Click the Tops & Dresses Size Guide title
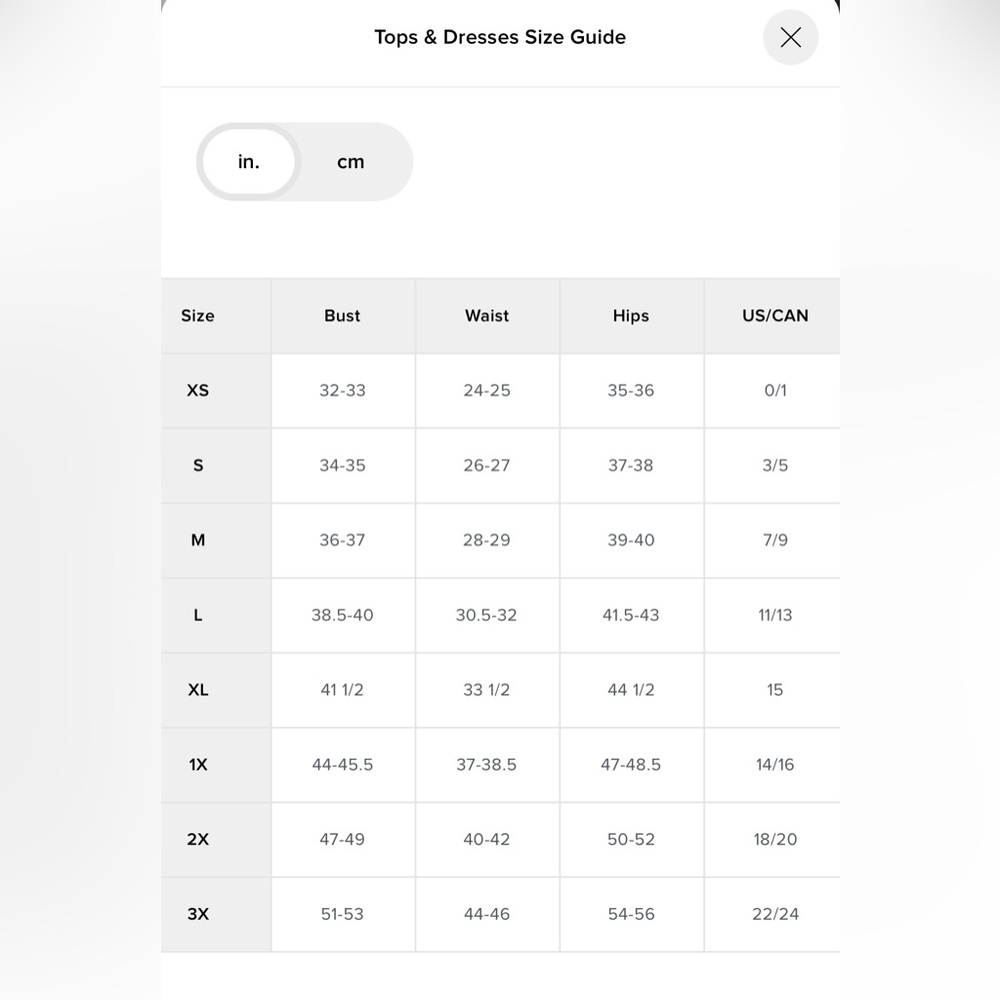This screenshot has width=1000, height=1000. pyautogui.click(x=500, y=37)
